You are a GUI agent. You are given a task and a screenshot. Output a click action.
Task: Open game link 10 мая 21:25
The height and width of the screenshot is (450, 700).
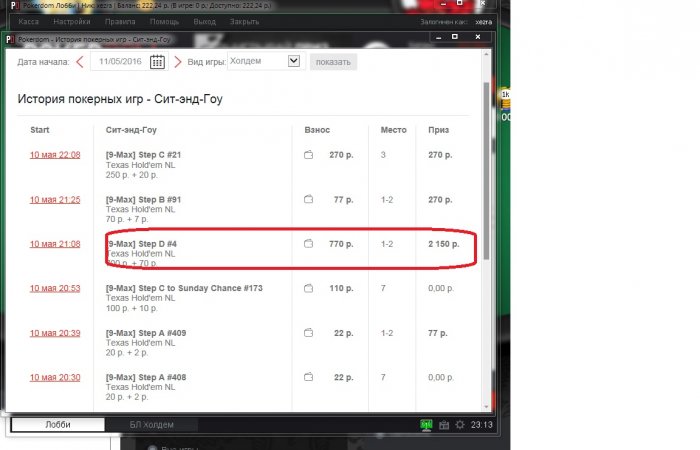pyautogui.click(x=55, y=200)
